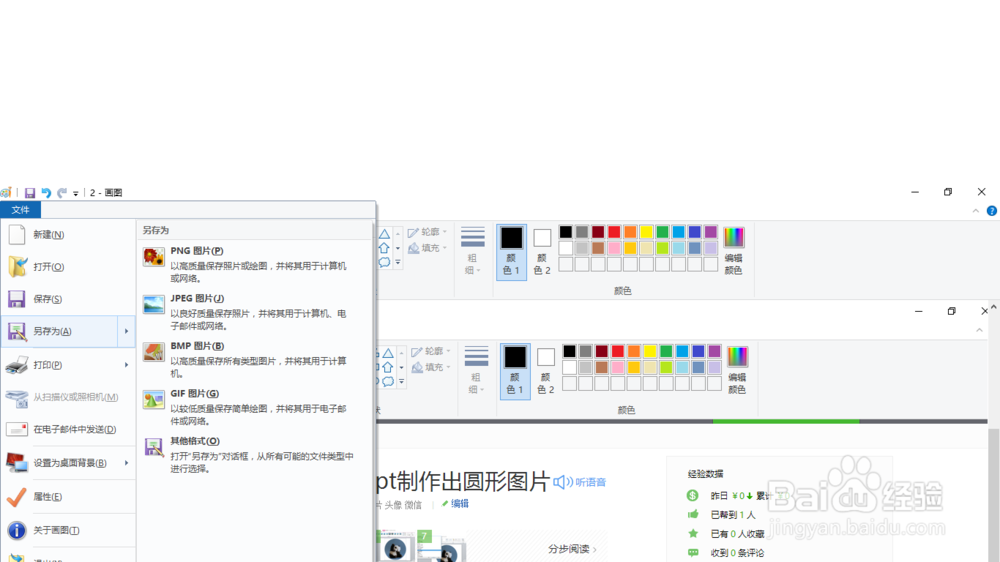This screenshot has width=1000, height=562.
Task: Open 粗细 line size dropdown in upper window
Action: [473, 251]
